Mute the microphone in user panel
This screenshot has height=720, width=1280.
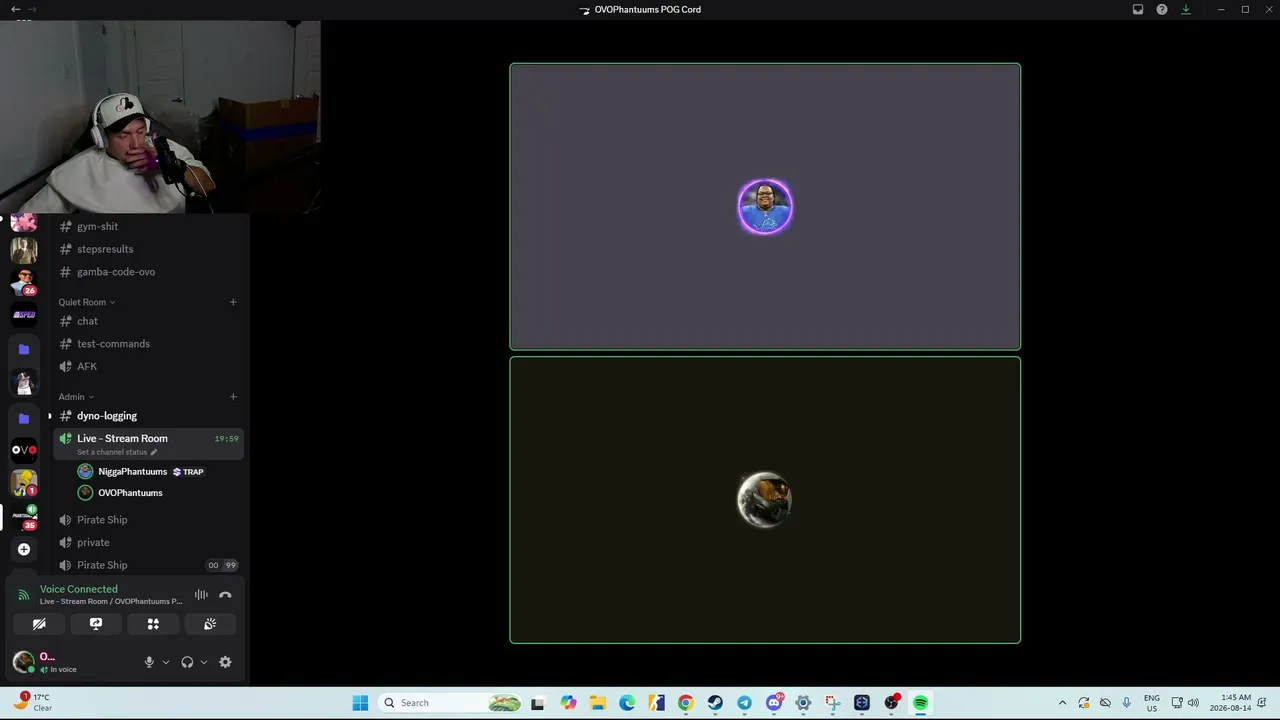149,662
